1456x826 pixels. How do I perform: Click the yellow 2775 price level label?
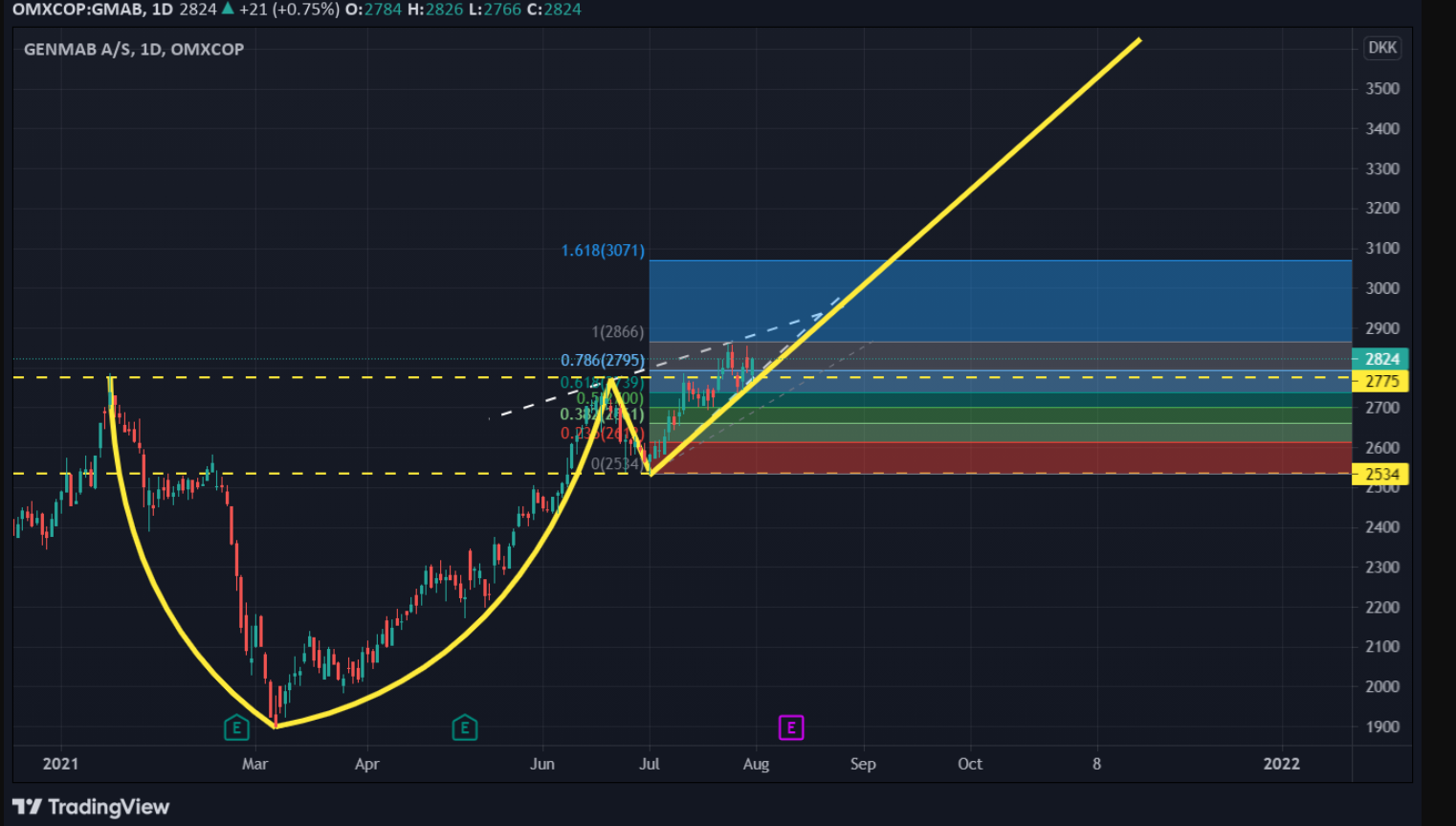[1380, 381]
